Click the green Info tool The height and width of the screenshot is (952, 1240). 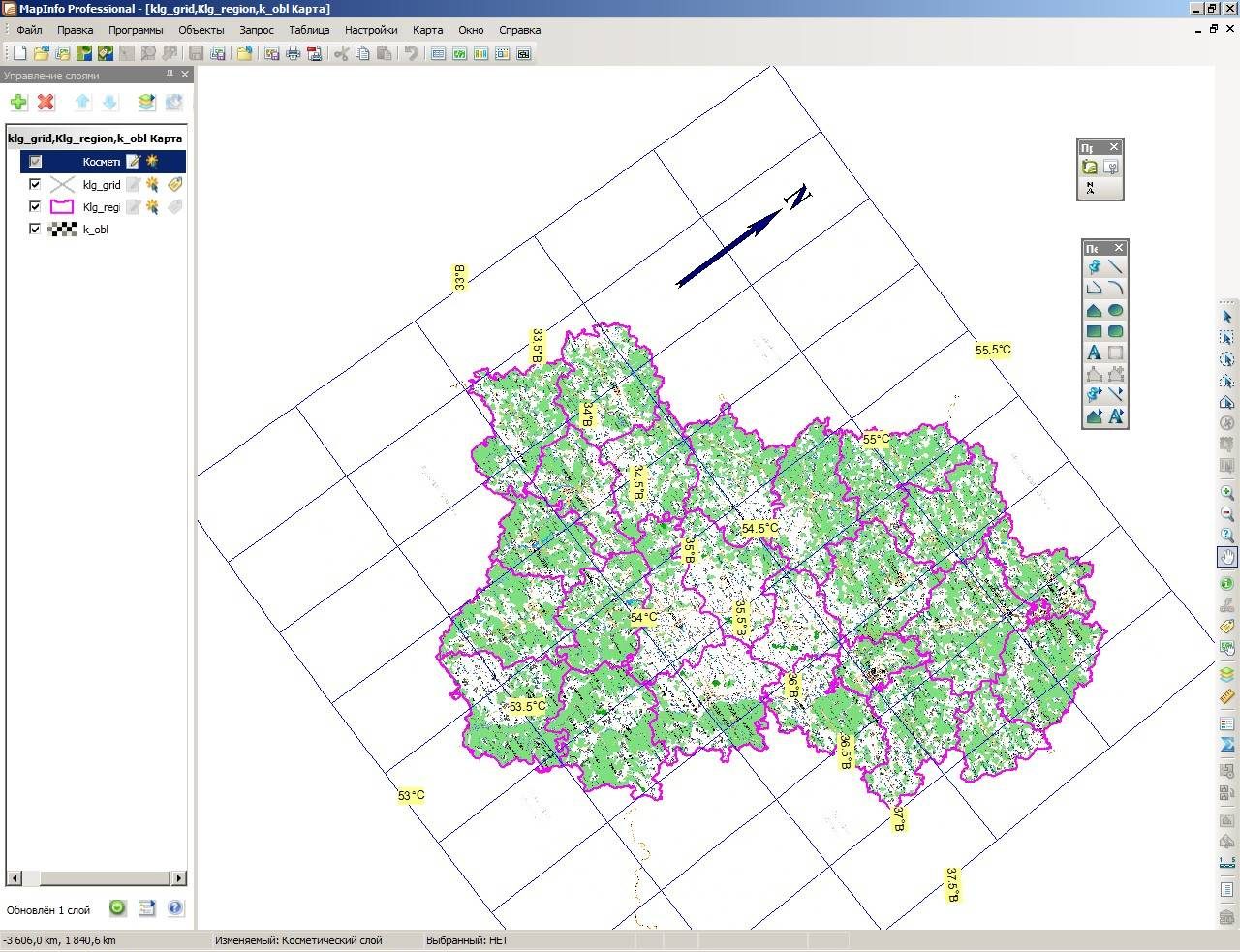[x=1227, y=584]
